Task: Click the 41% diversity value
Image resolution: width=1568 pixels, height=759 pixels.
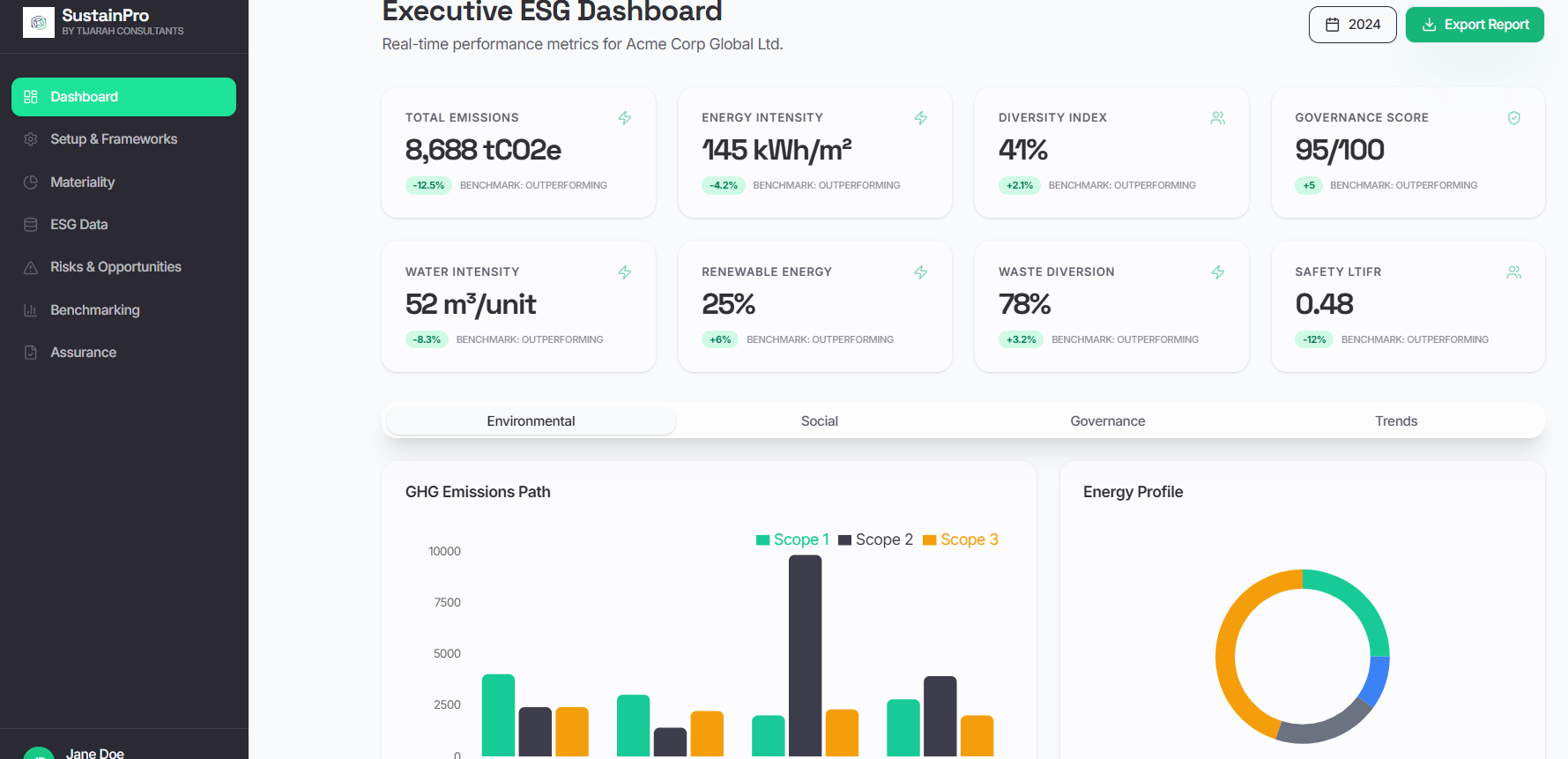Action: tap(1022, 150)
